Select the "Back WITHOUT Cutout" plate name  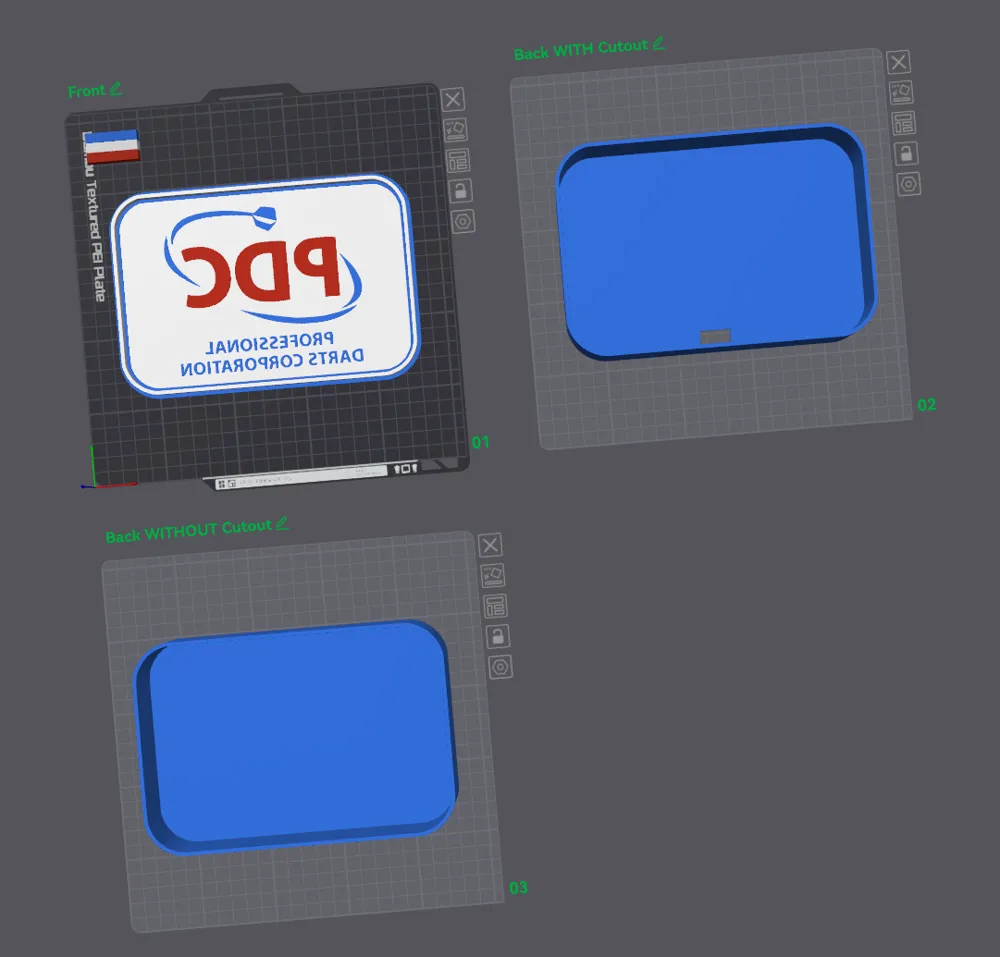tap(189, 531)
